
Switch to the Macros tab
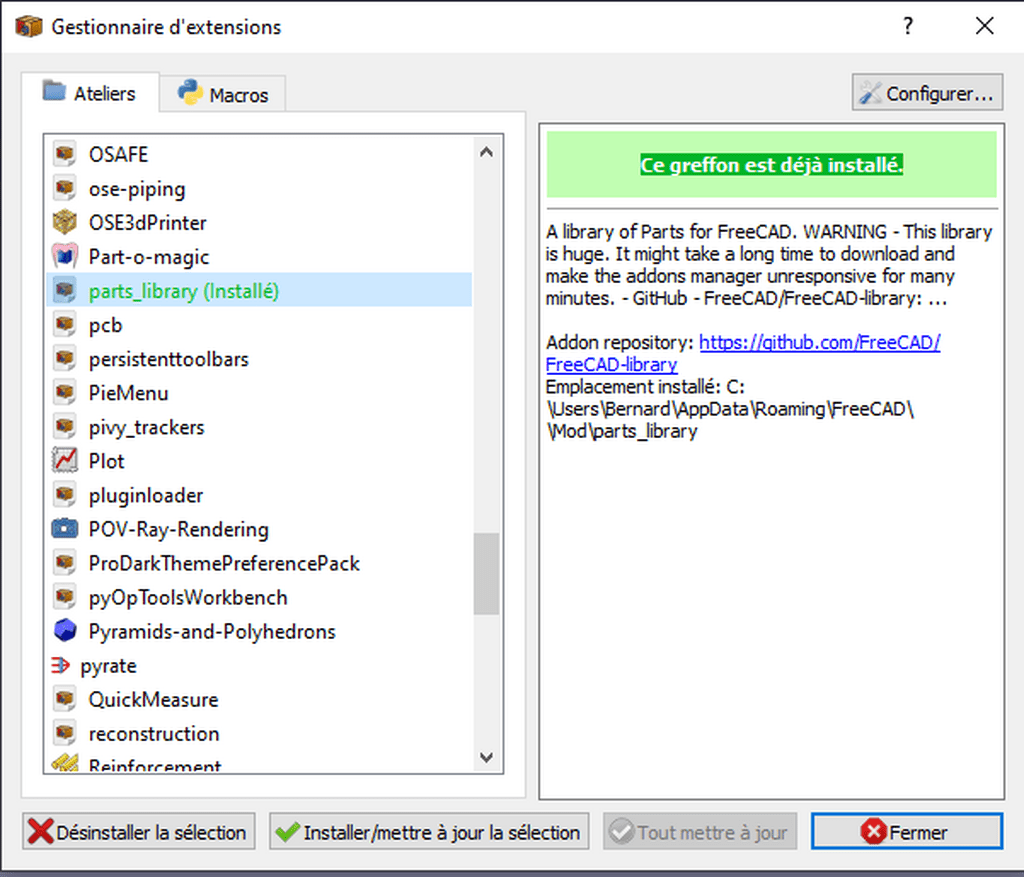click(223, 94)
